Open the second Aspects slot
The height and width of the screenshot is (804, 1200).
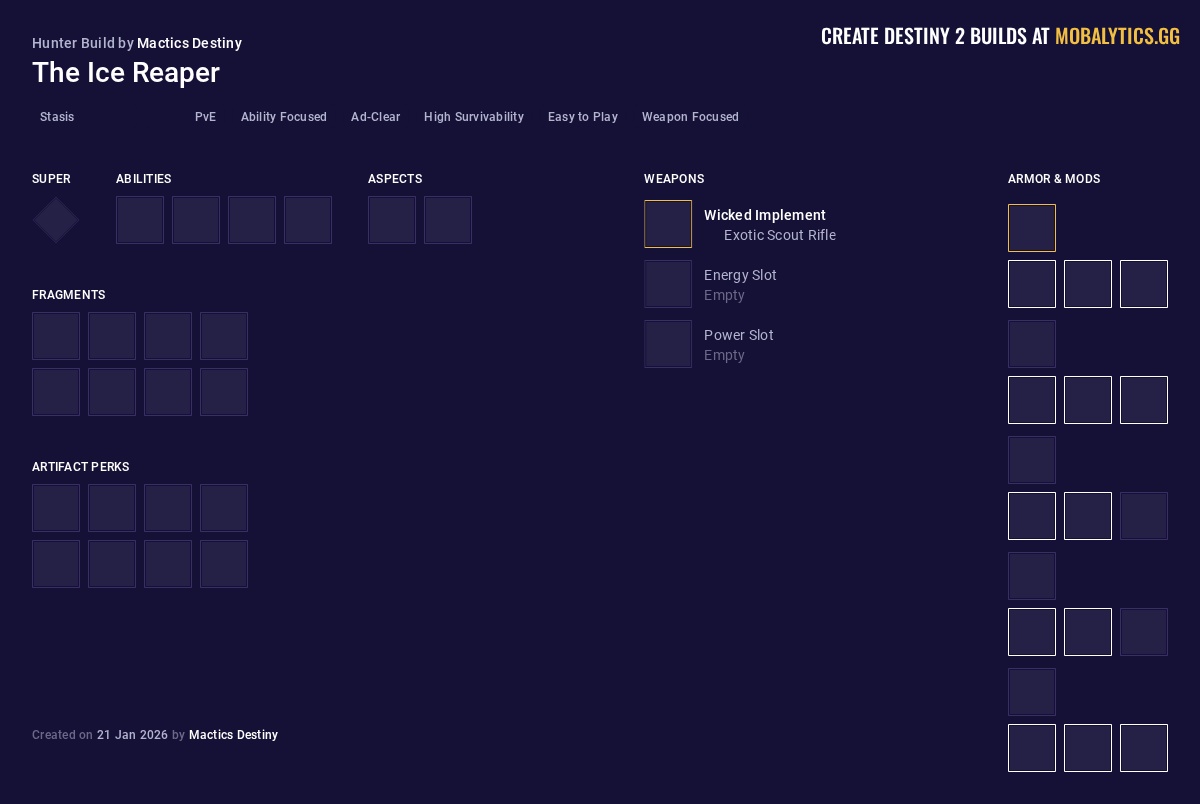[448, 220]
